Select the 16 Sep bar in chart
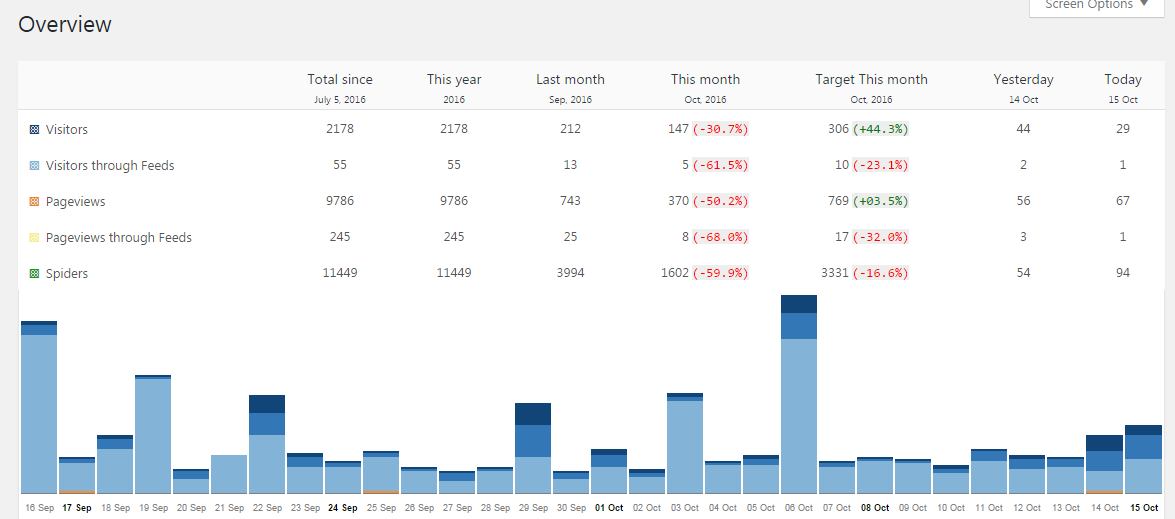The image size is (1175, 519). (x=39, y=407)
